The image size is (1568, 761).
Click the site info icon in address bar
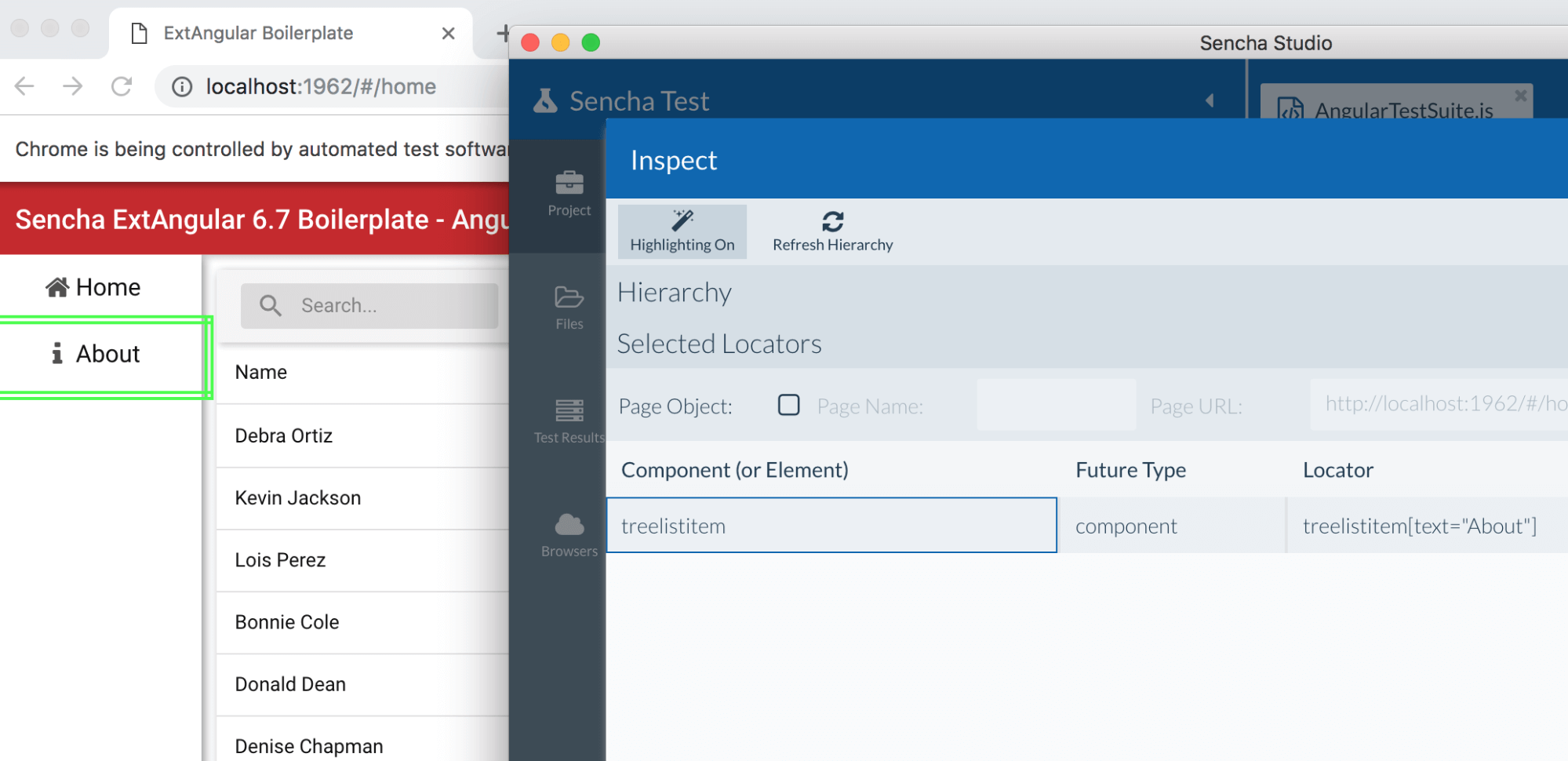pos(182,86)
